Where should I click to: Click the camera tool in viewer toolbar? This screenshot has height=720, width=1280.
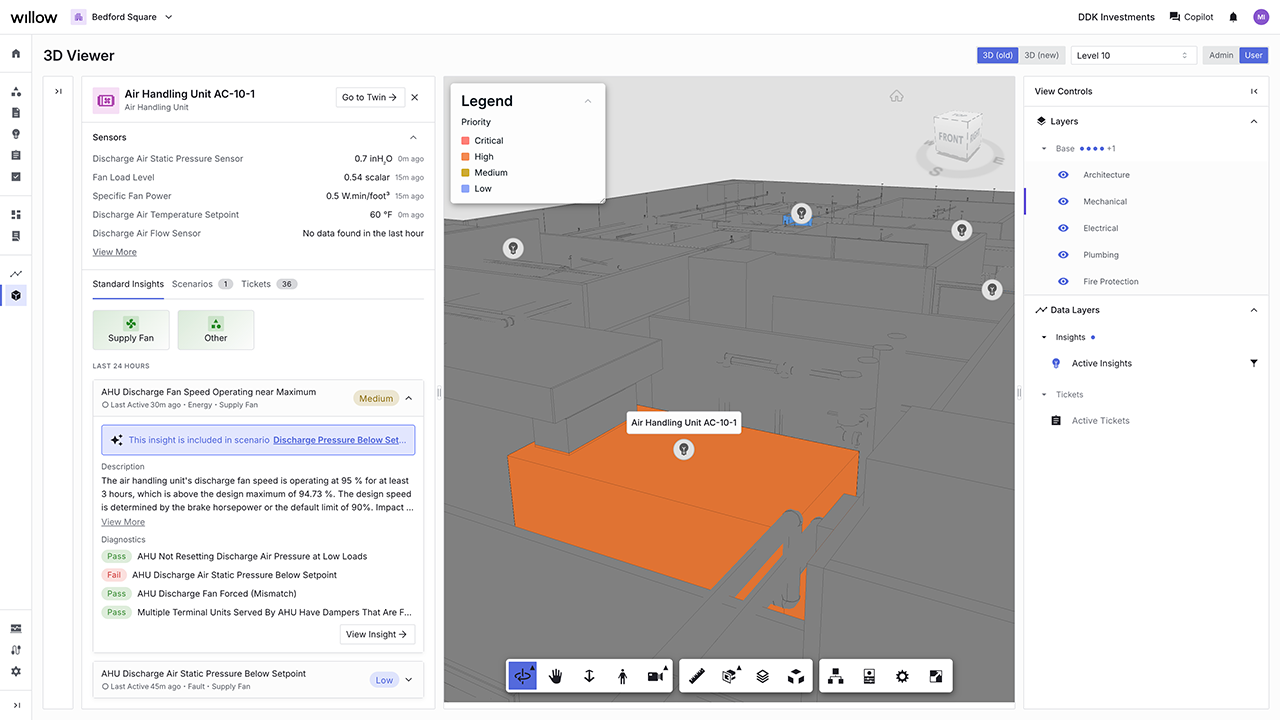tap(657, 676)
